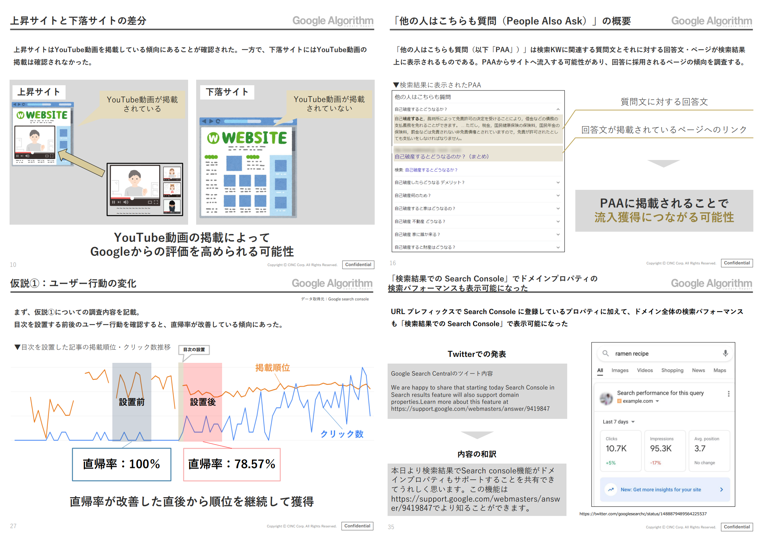Image resolution: width=766 pixels, height=547 pixels.
Task: Click the Confidential badge on the PAA slide
Action: tap(737, 263)
